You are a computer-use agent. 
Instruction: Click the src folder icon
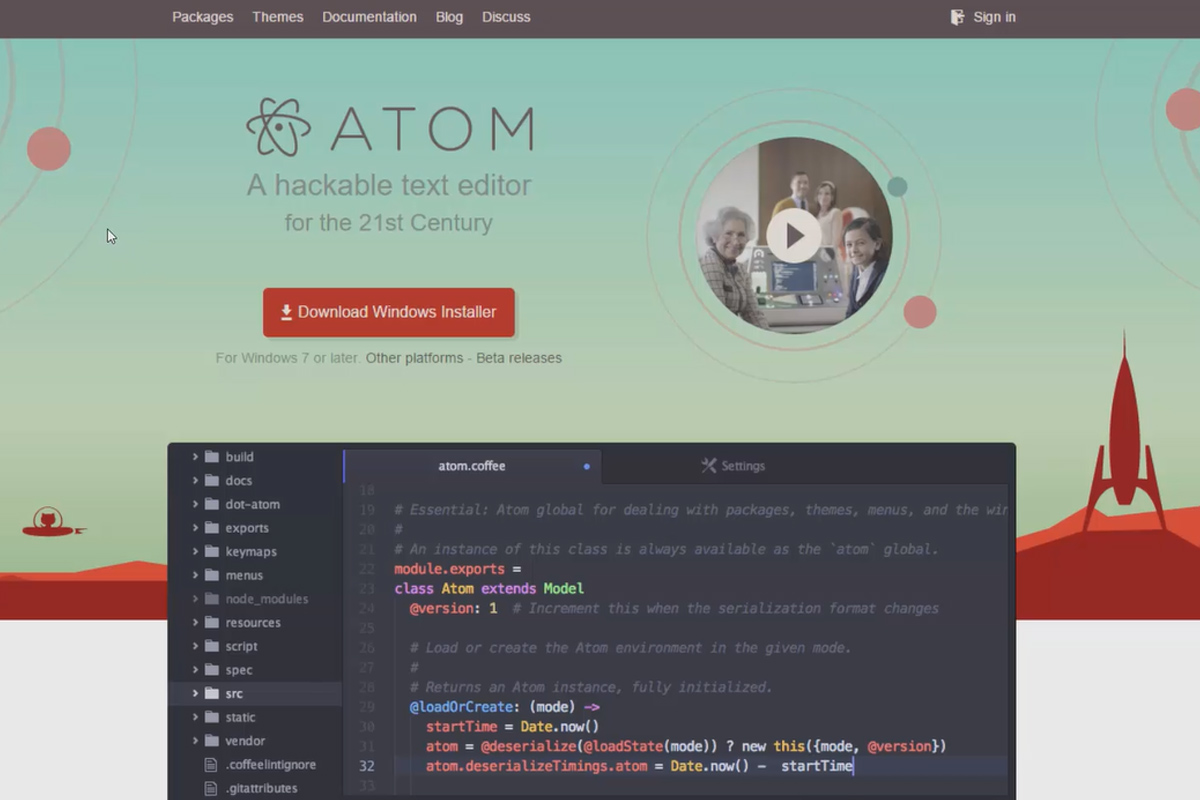point(211,693)
